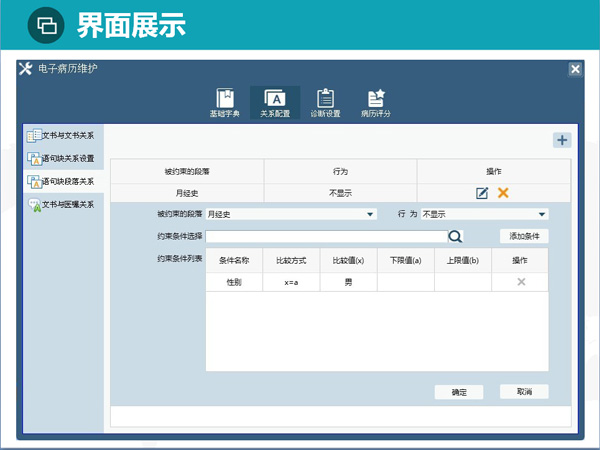Screen dimensions: 600x450
Task: Select 文书与医嘱关系 in sidebar
Action: pos(64,205)
